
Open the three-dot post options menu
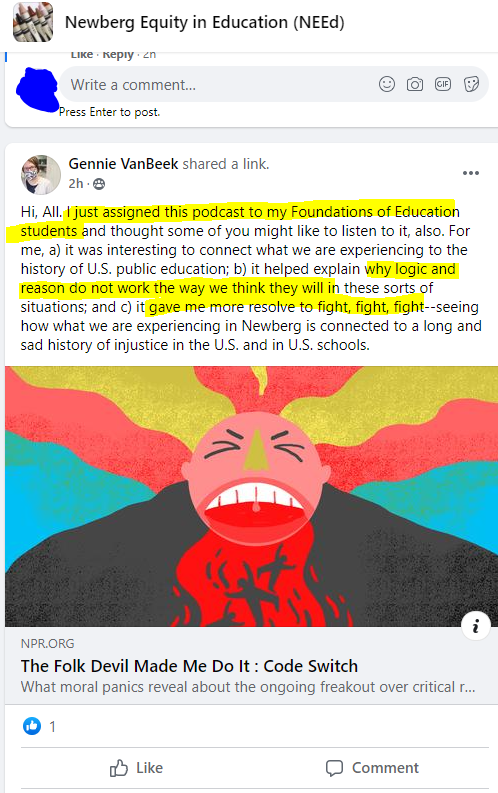point(471,173)
